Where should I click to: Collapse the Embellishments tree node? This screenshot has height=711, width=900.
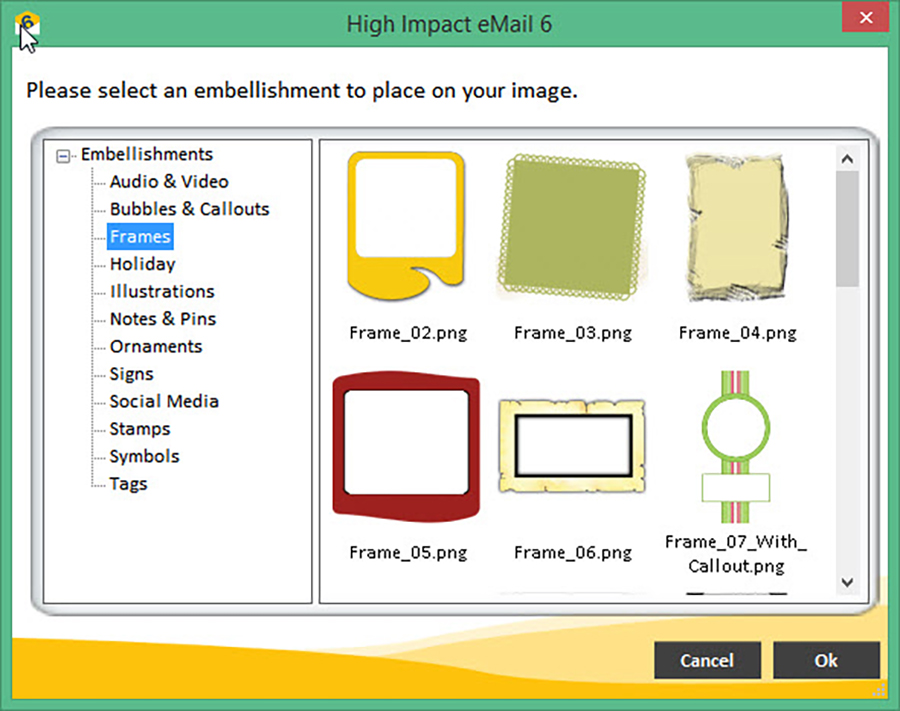click(63, 156)
